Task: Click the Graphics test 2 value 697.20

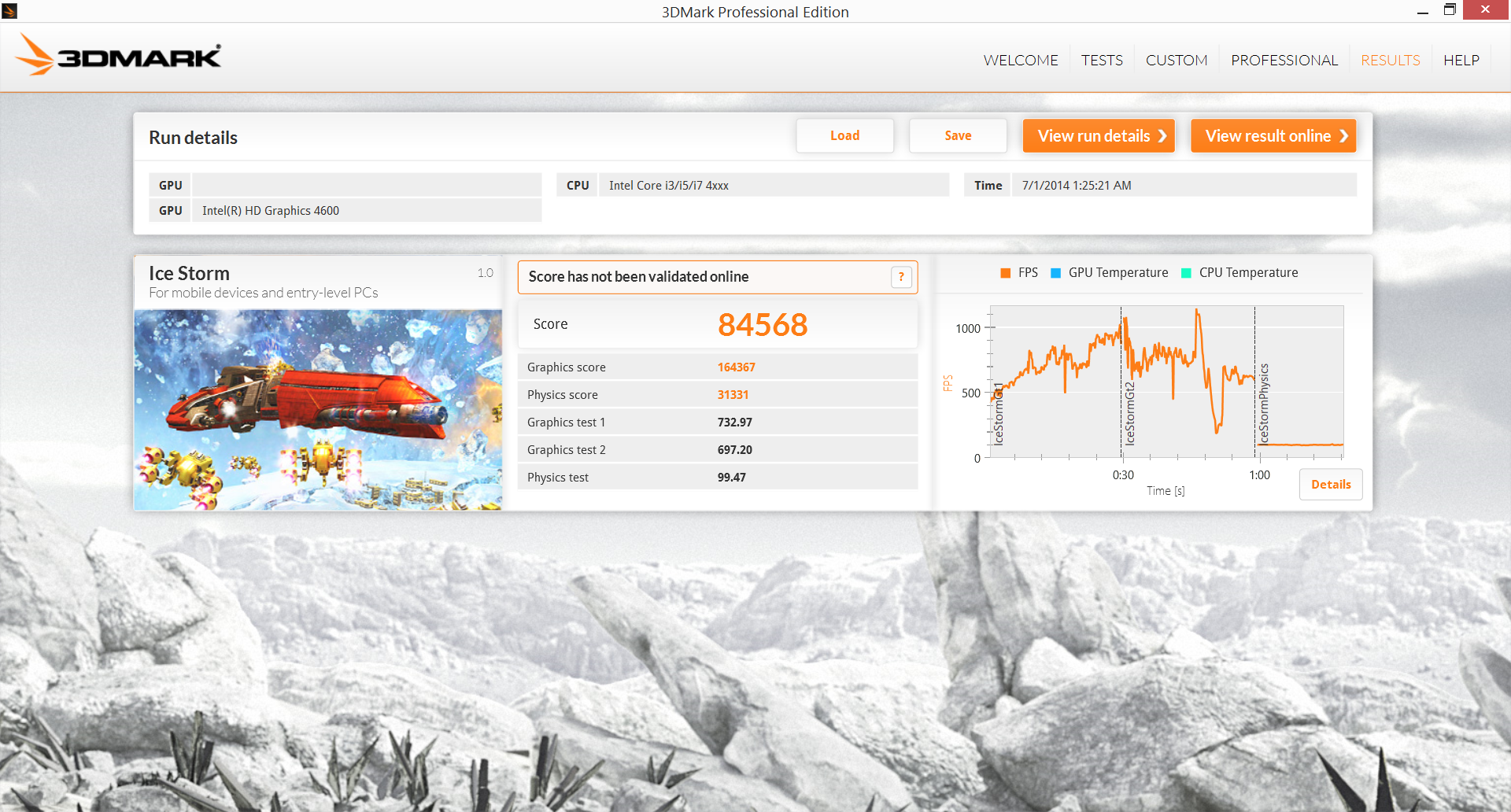Action: pyautogui.click(x=735, y=450)
